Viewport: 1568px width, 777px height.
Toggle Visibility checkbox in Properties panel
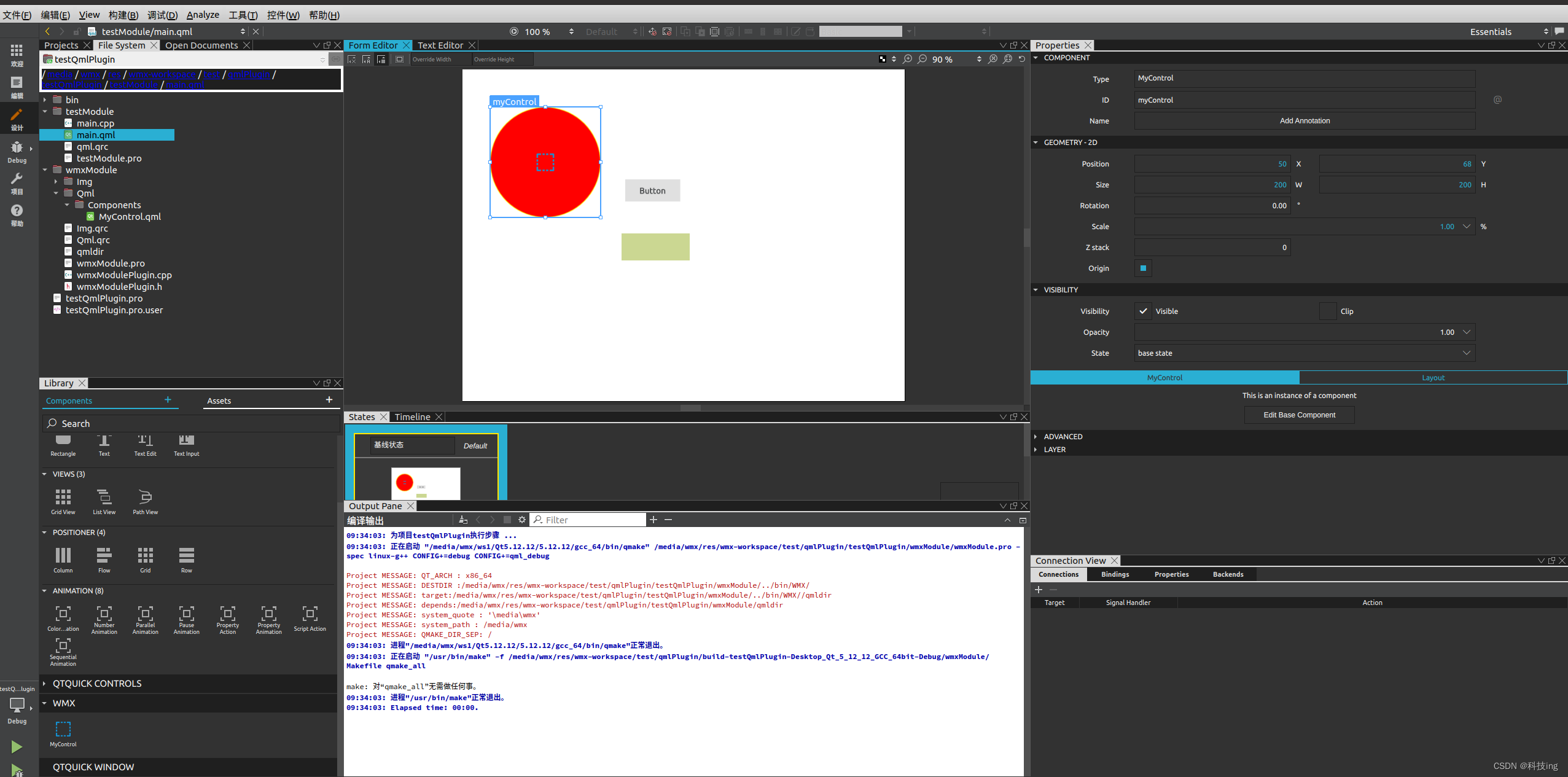1144,311
